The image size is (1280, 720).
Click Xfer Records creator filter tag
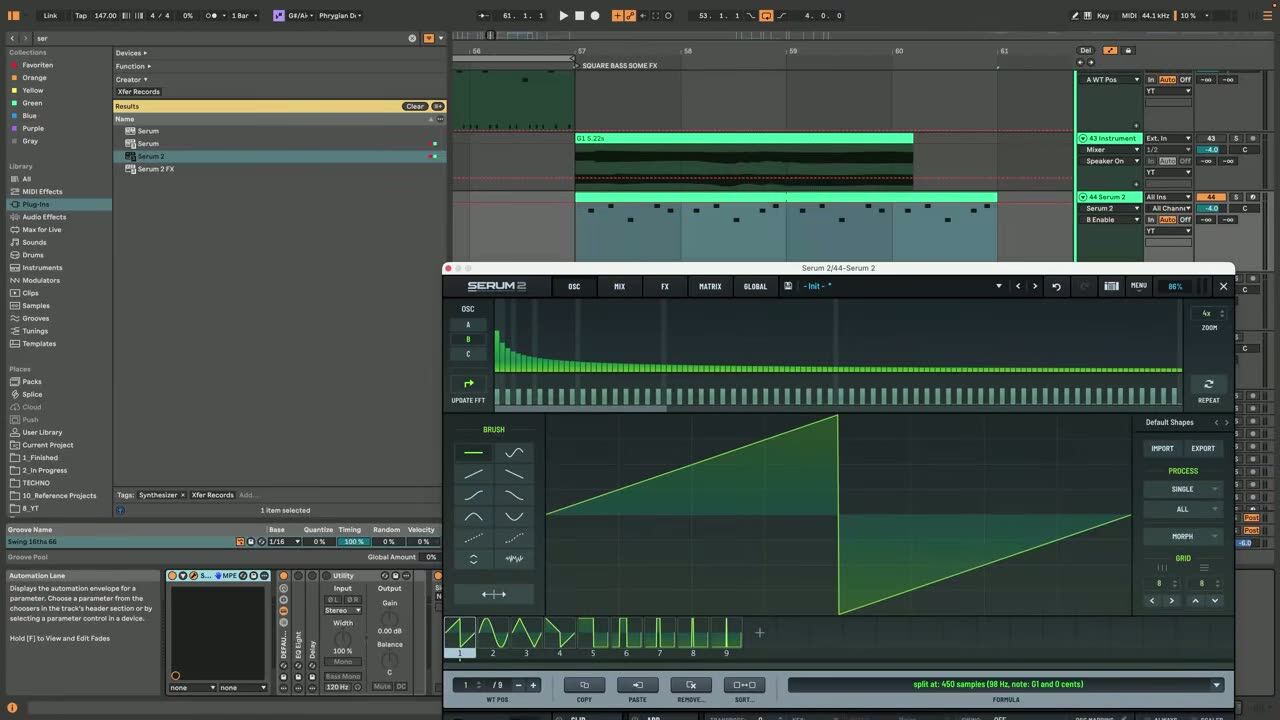point(139,92)
